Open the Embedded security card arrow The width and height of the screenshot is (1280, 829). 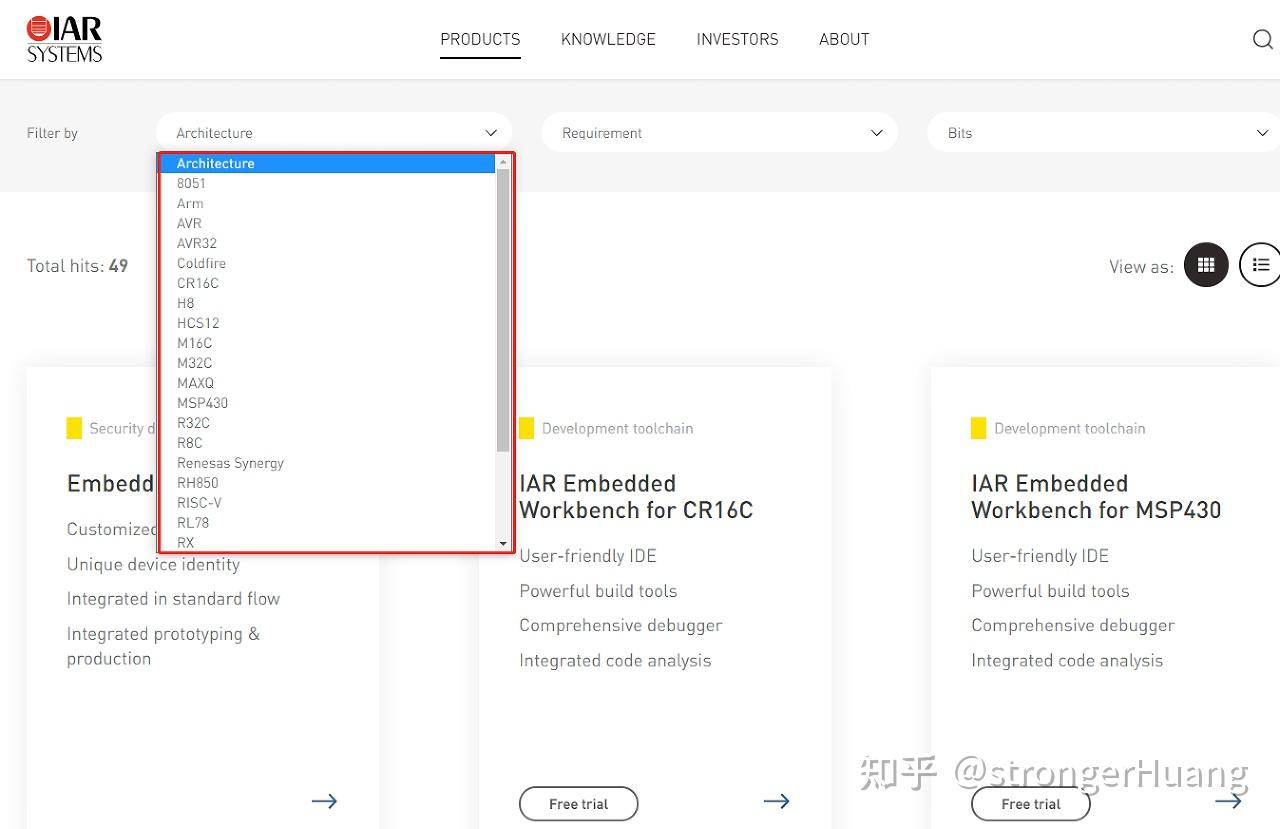(324, 801)
